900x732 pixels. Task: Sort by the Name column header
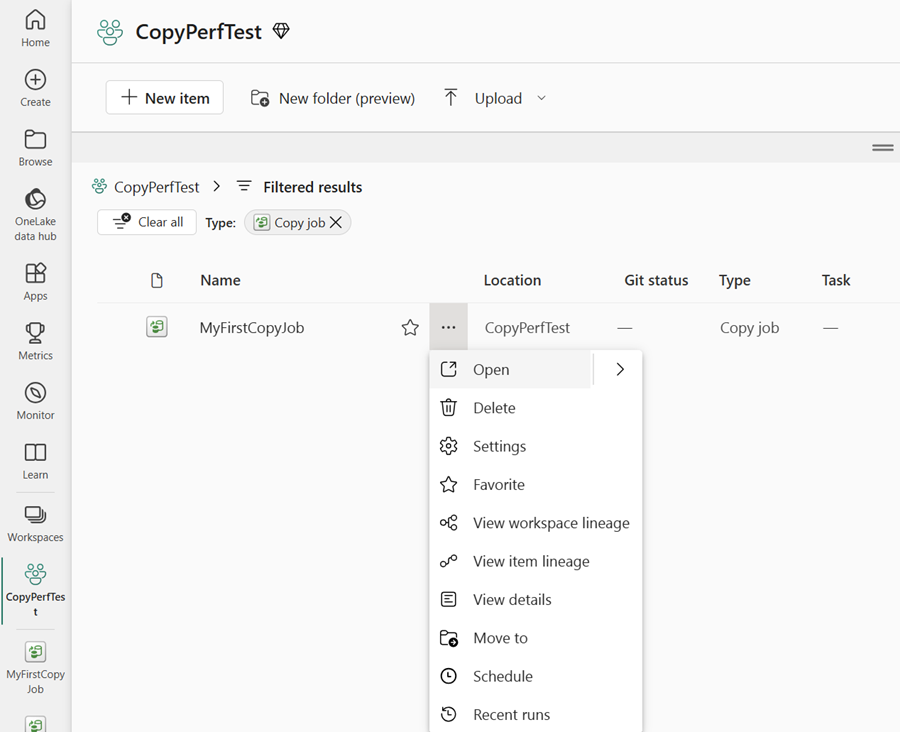pos(220,280)
